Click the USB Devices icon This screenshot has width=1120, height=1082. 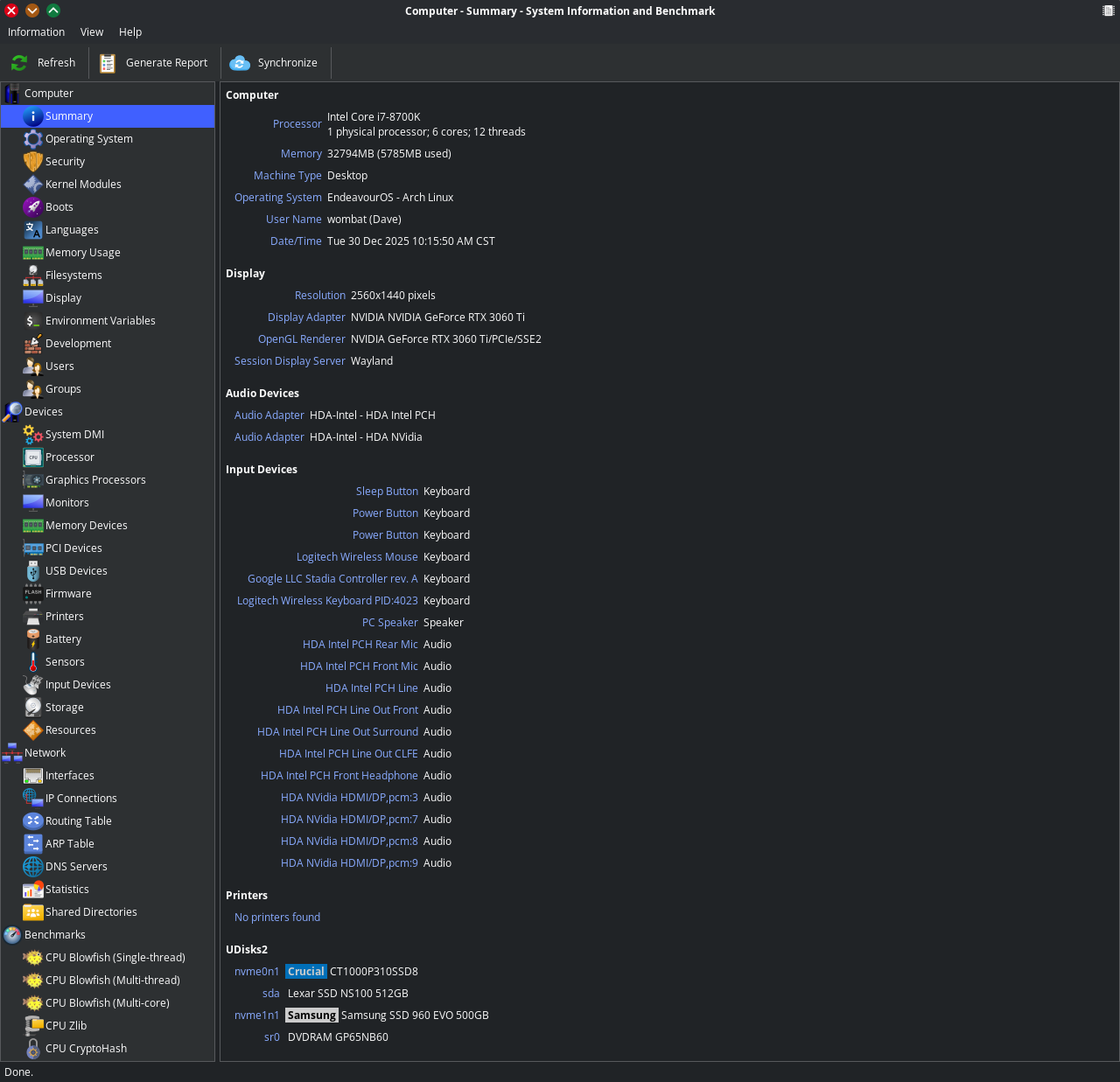pyautogui.click(x=32, y=571)
